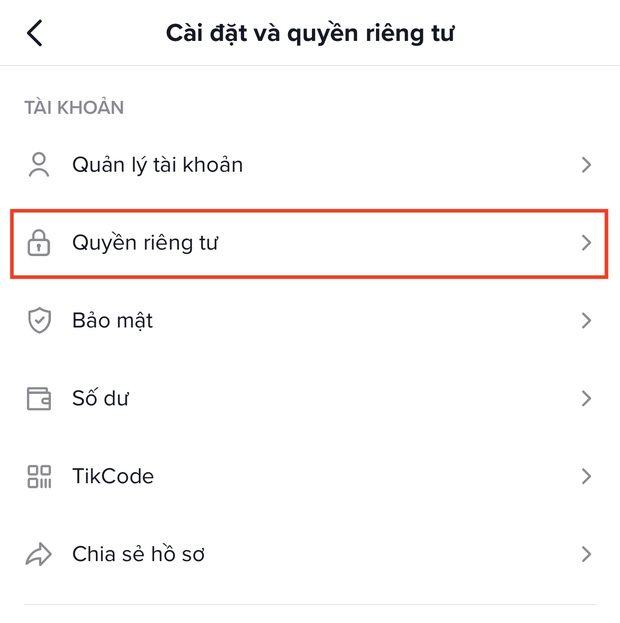Tap the Chia sẻ hồ sơ text
Screen dimensions: 620x623
pos(138,553)
